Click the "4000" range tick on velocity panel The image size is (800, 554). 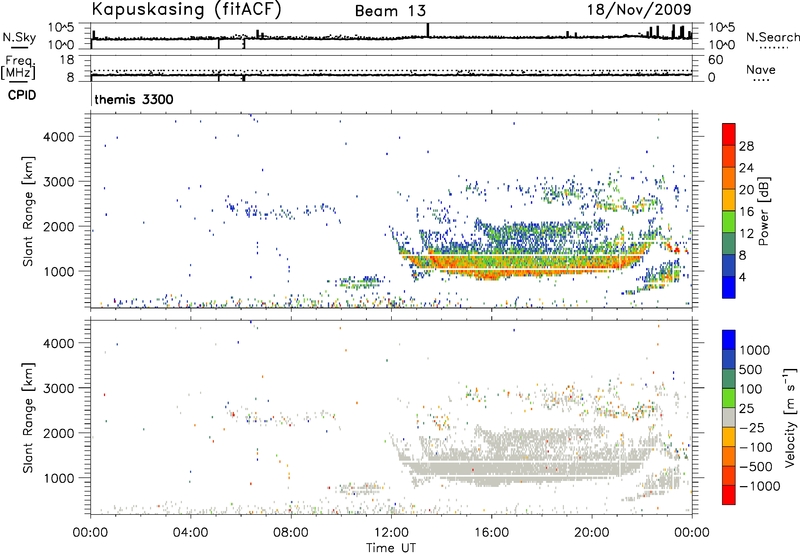coord(59,343)
